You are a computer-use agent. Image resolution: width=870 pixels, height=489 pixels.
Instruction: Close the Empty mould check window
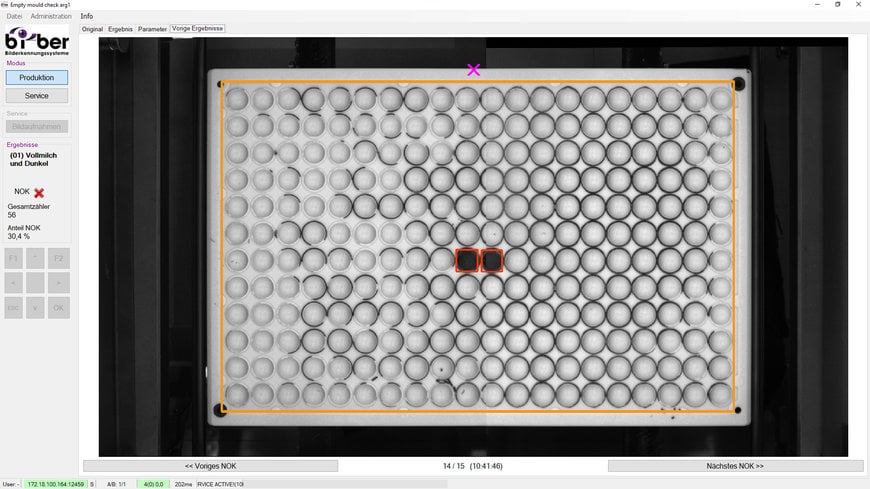click(x=858, y=4)
